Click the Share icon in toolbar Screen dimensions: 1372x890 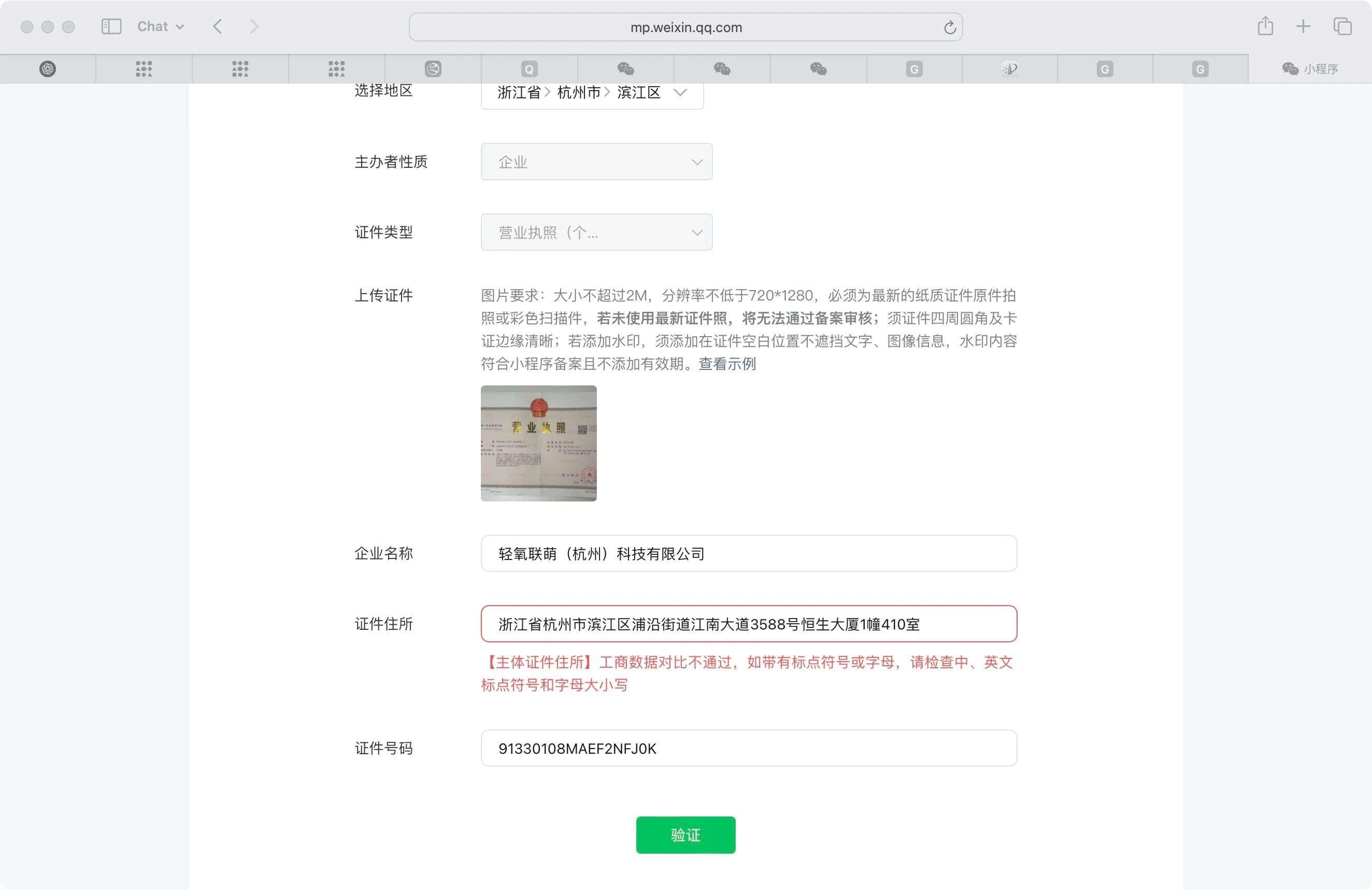pyautogui.click(x=1265, y=26)
